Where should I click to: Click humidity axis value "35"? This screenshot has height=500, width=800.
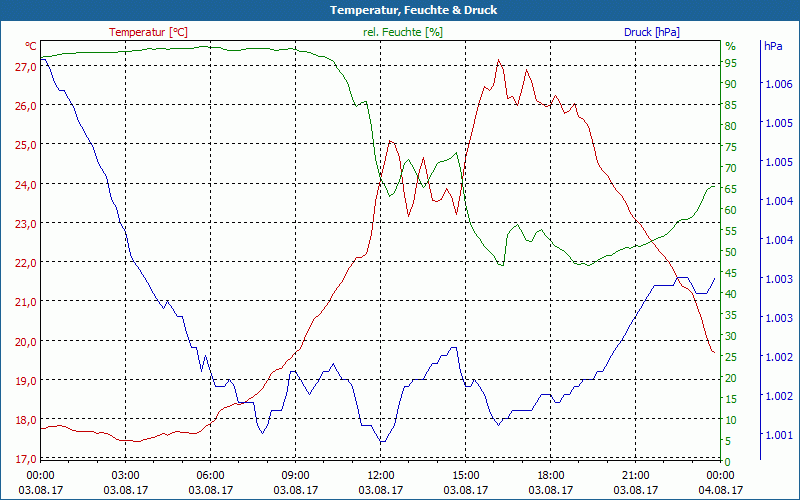click(x=731, y=315)
